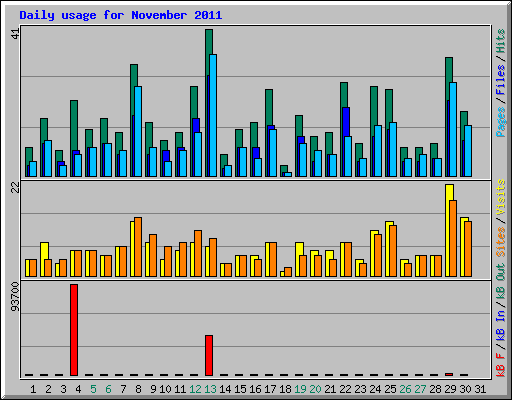Click the 'Sites' legend label
Viewport: 512px width, 400px height.
click(x=501, y=242)
